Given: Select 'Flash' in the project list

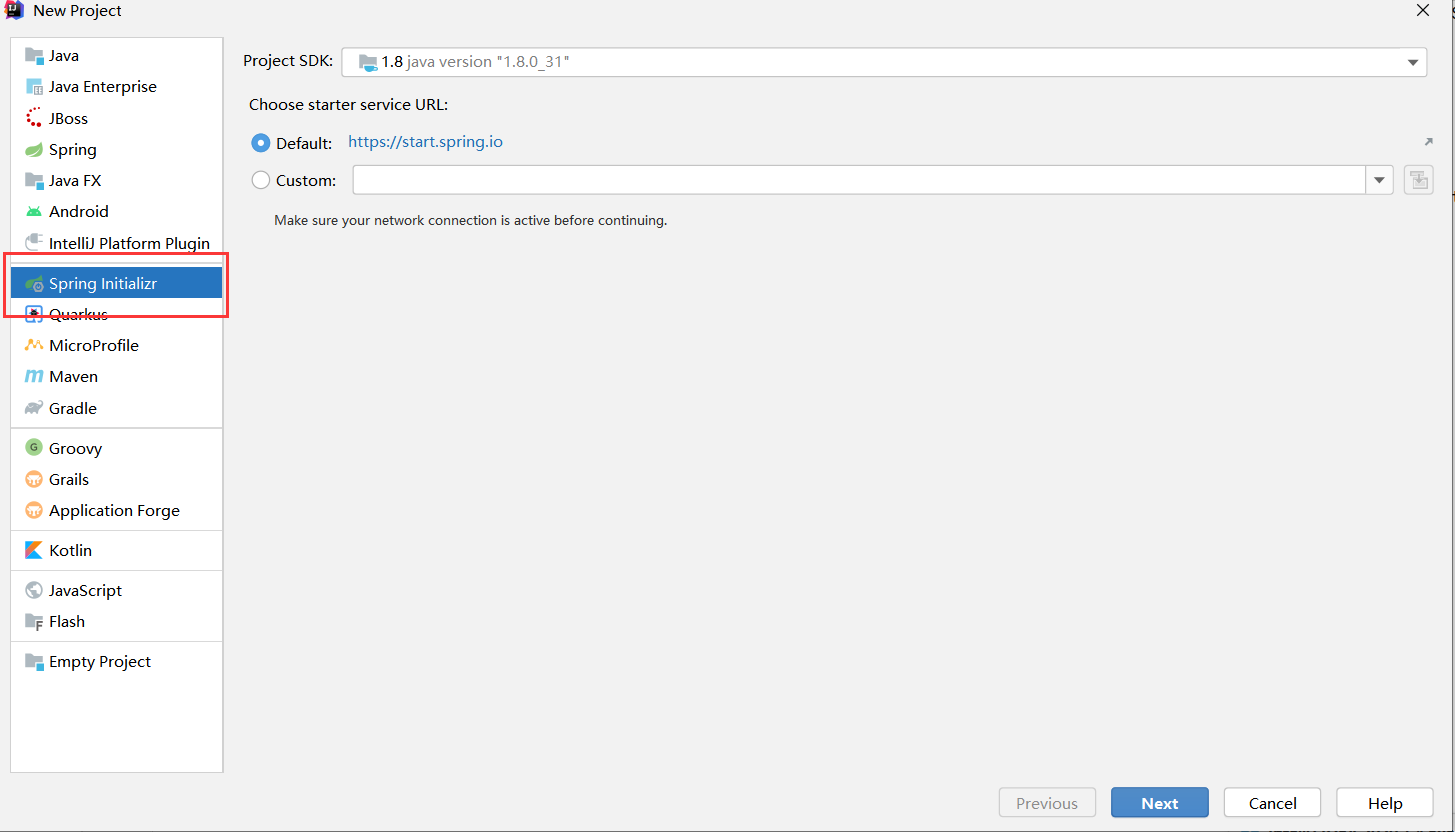Looking at the screenshot, I should coord(117,622).
